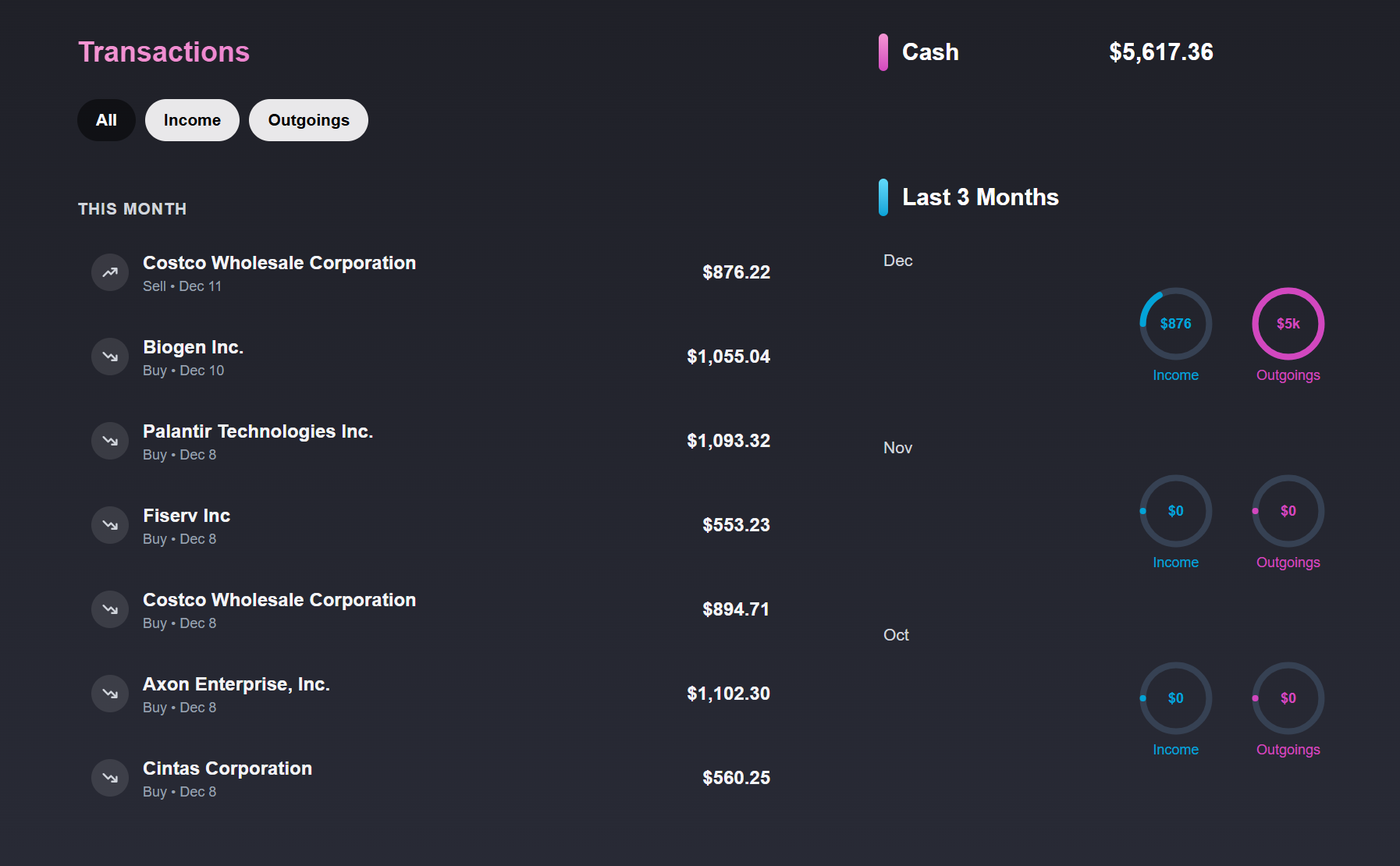1400x866 pixels.
Task: Click the Costco sell trend-up icon
Action: (110, 272)
